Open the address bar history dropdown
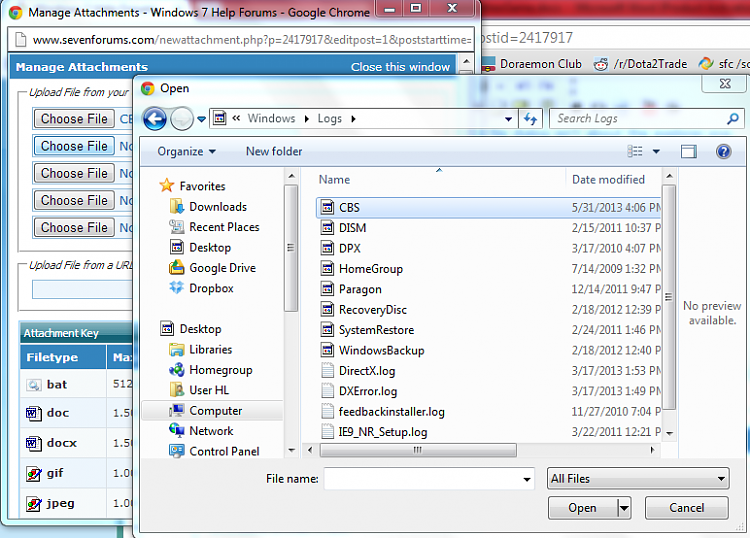Screen dimensions: 750x538 click(x=508, y=119)
